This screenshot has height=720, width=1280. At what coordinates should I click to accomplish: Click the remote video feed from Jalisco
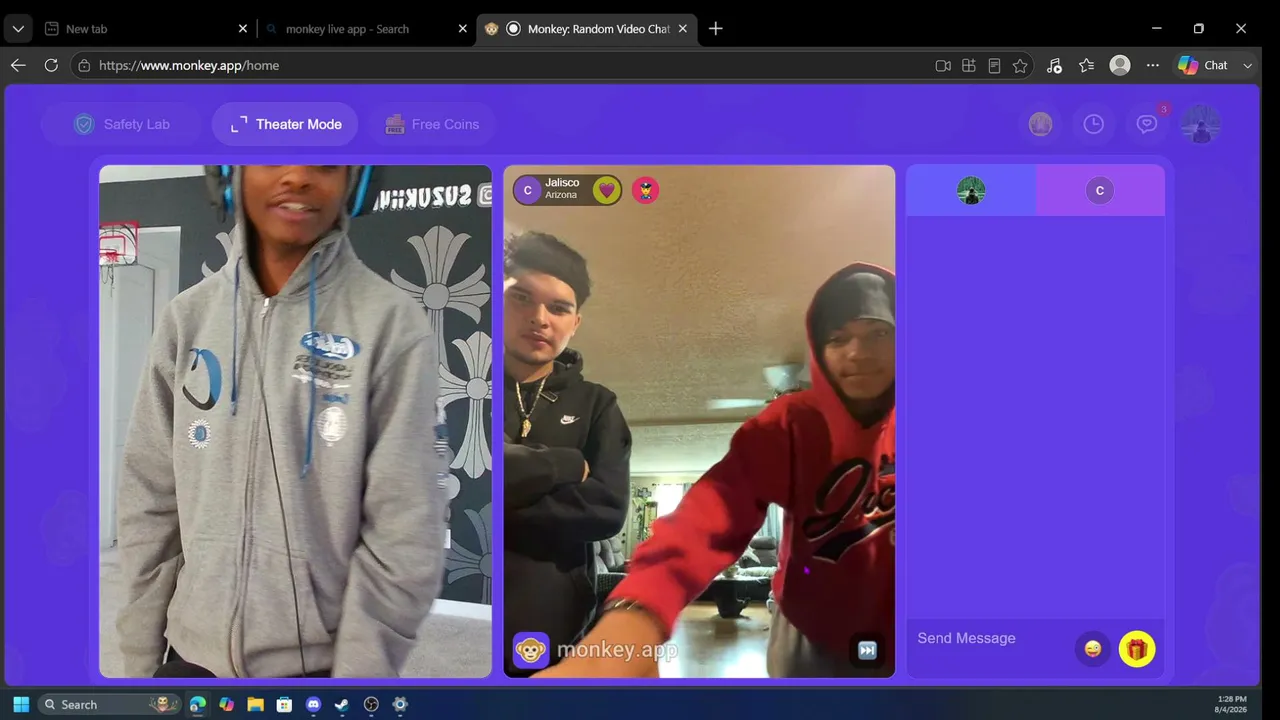tap(699, 421)
